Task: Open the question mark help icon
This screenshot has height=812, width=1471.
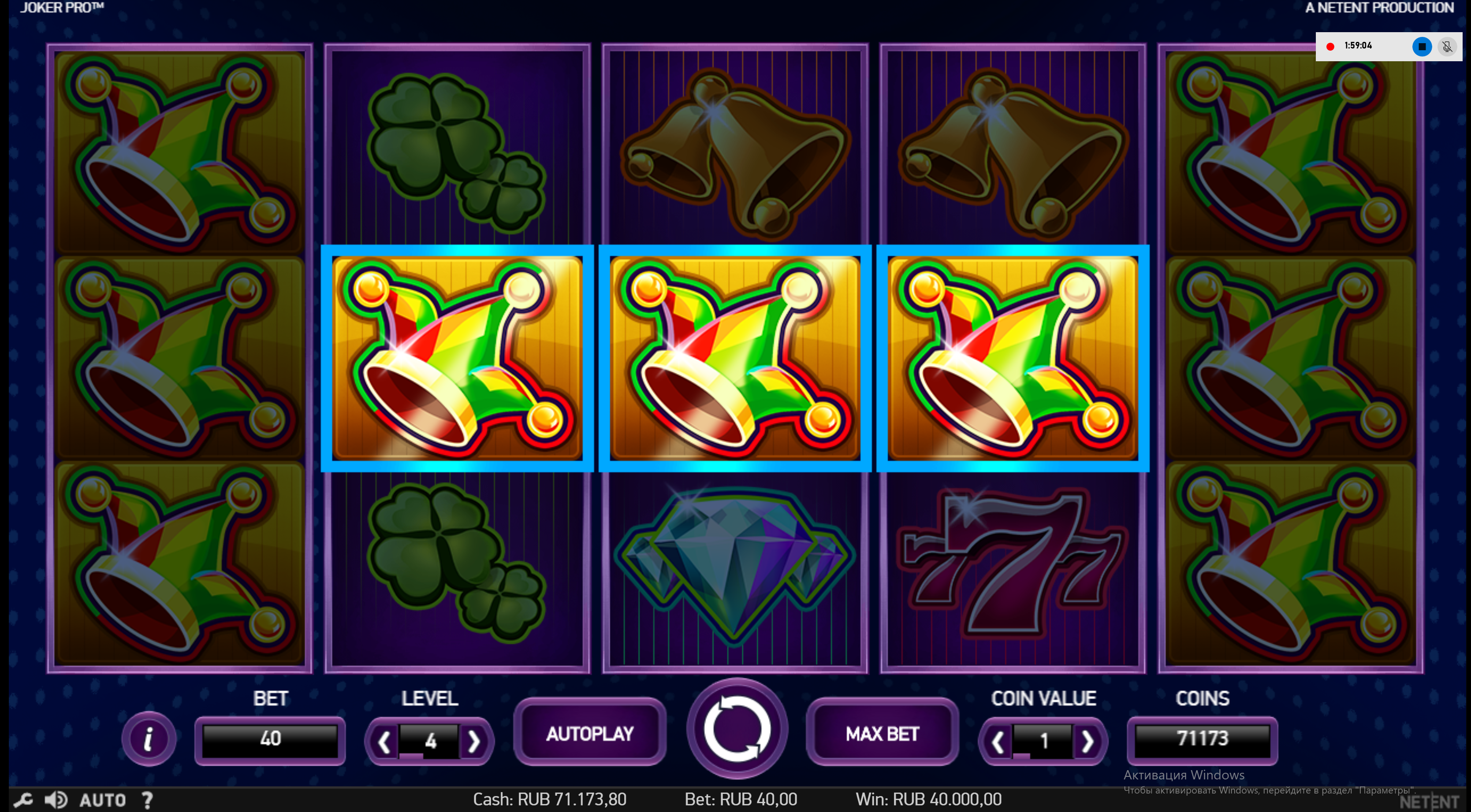Action: [x=147, y=800]
